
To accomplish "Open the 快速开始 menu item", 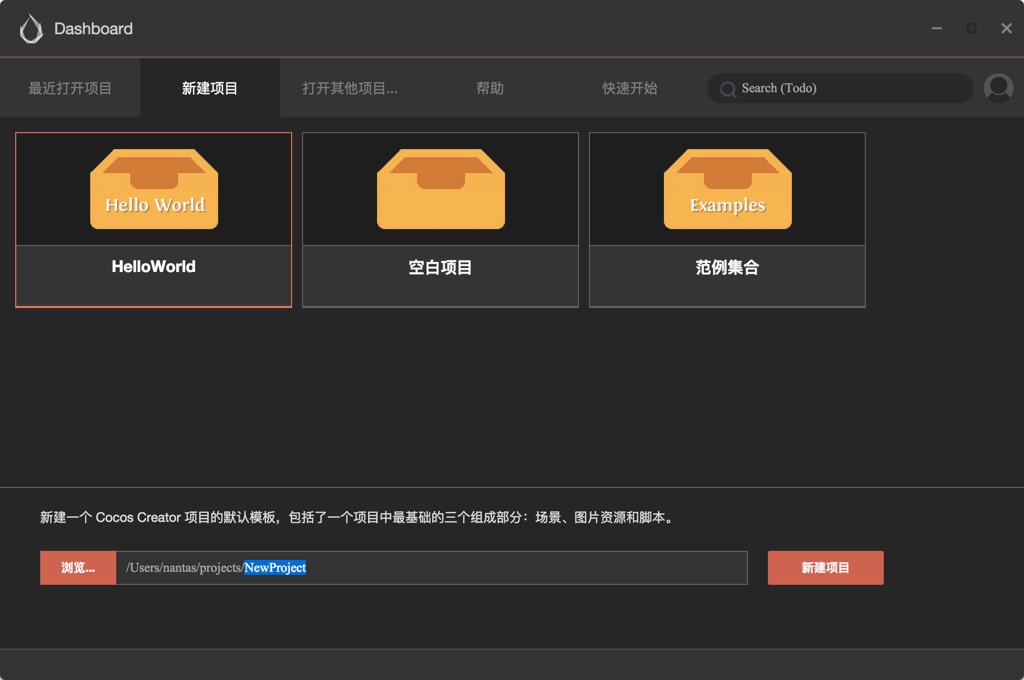I will 630,88.
